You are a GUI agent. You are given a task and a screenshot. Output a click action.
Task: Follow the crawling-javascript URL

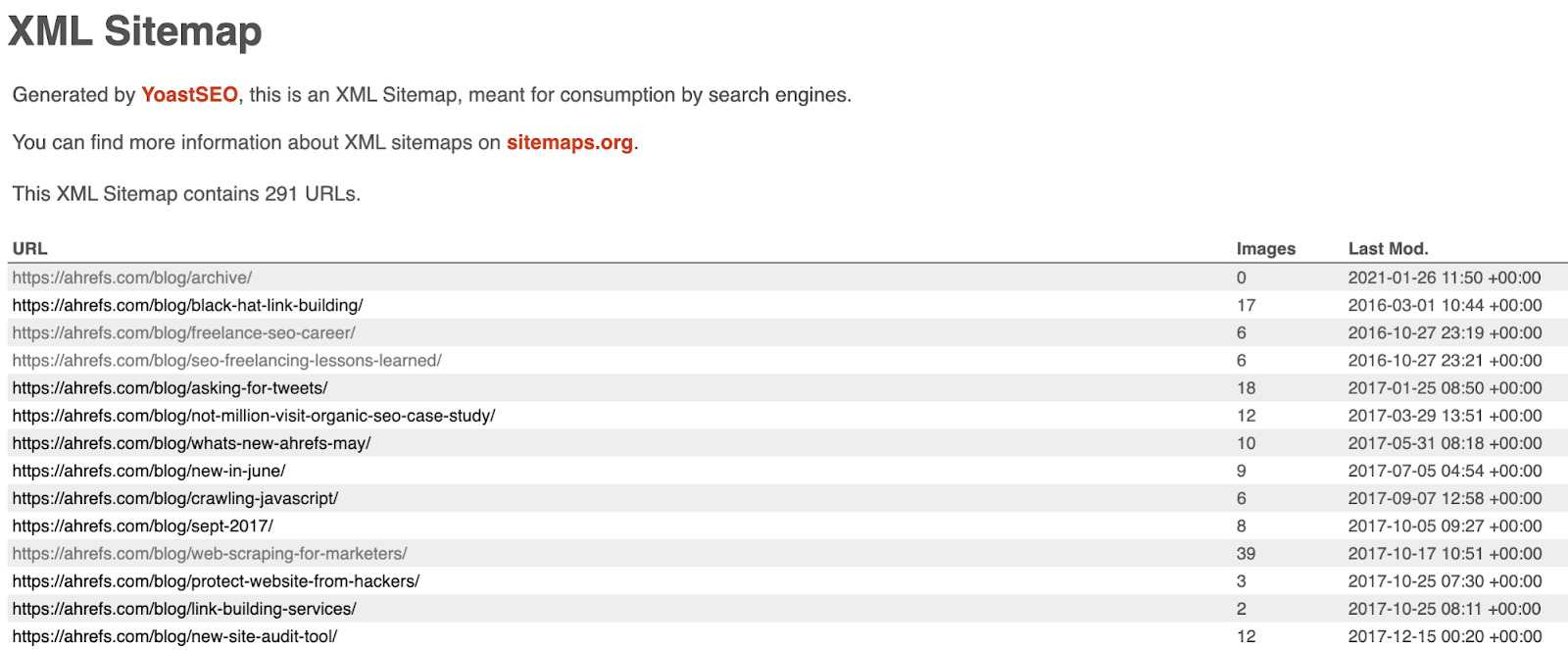coord(174,498)
